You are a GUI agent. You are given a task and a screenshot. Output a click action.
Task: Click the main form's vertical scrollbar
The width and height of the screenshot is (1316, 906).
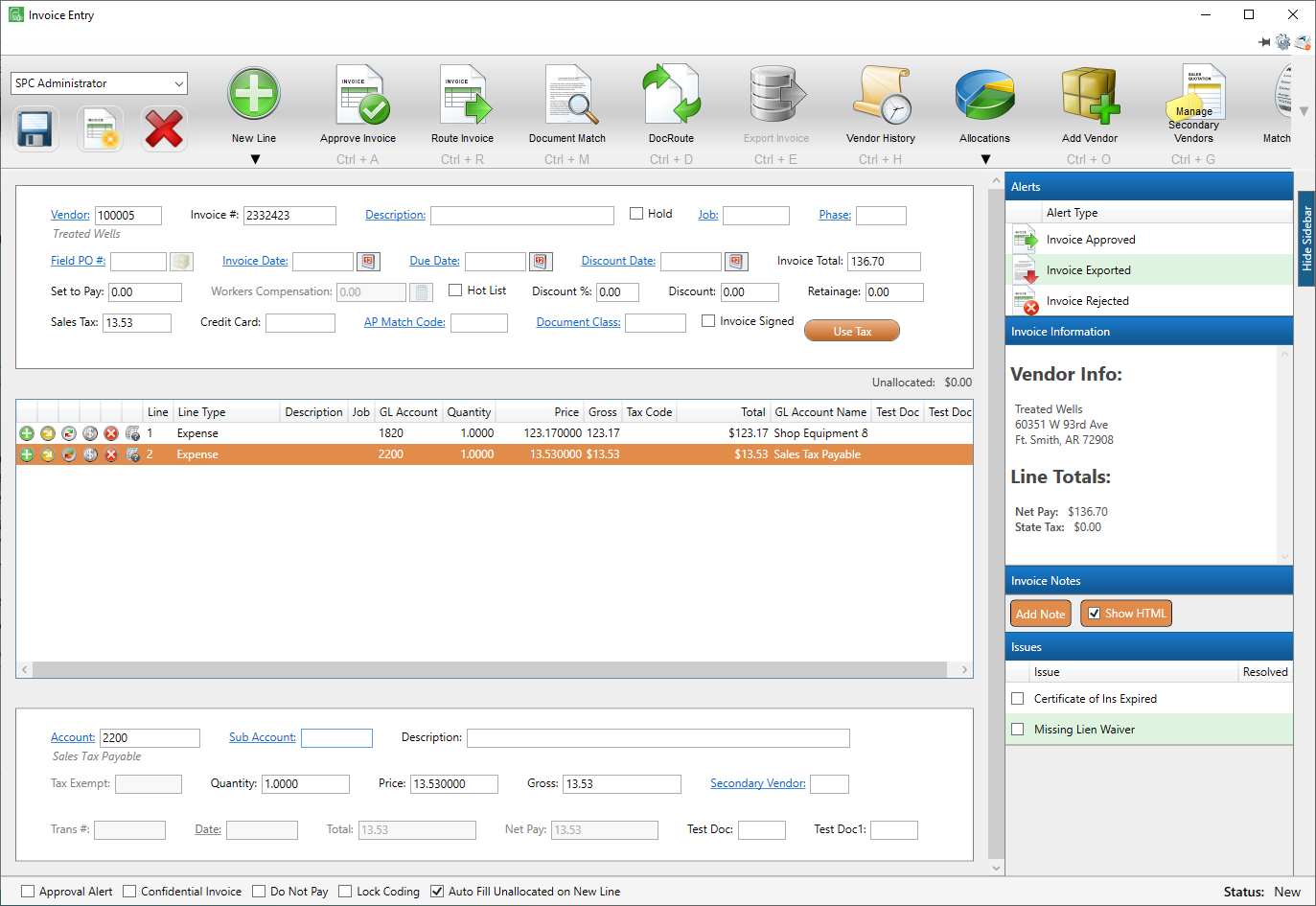pyautogui.click(x=996, y=524)
